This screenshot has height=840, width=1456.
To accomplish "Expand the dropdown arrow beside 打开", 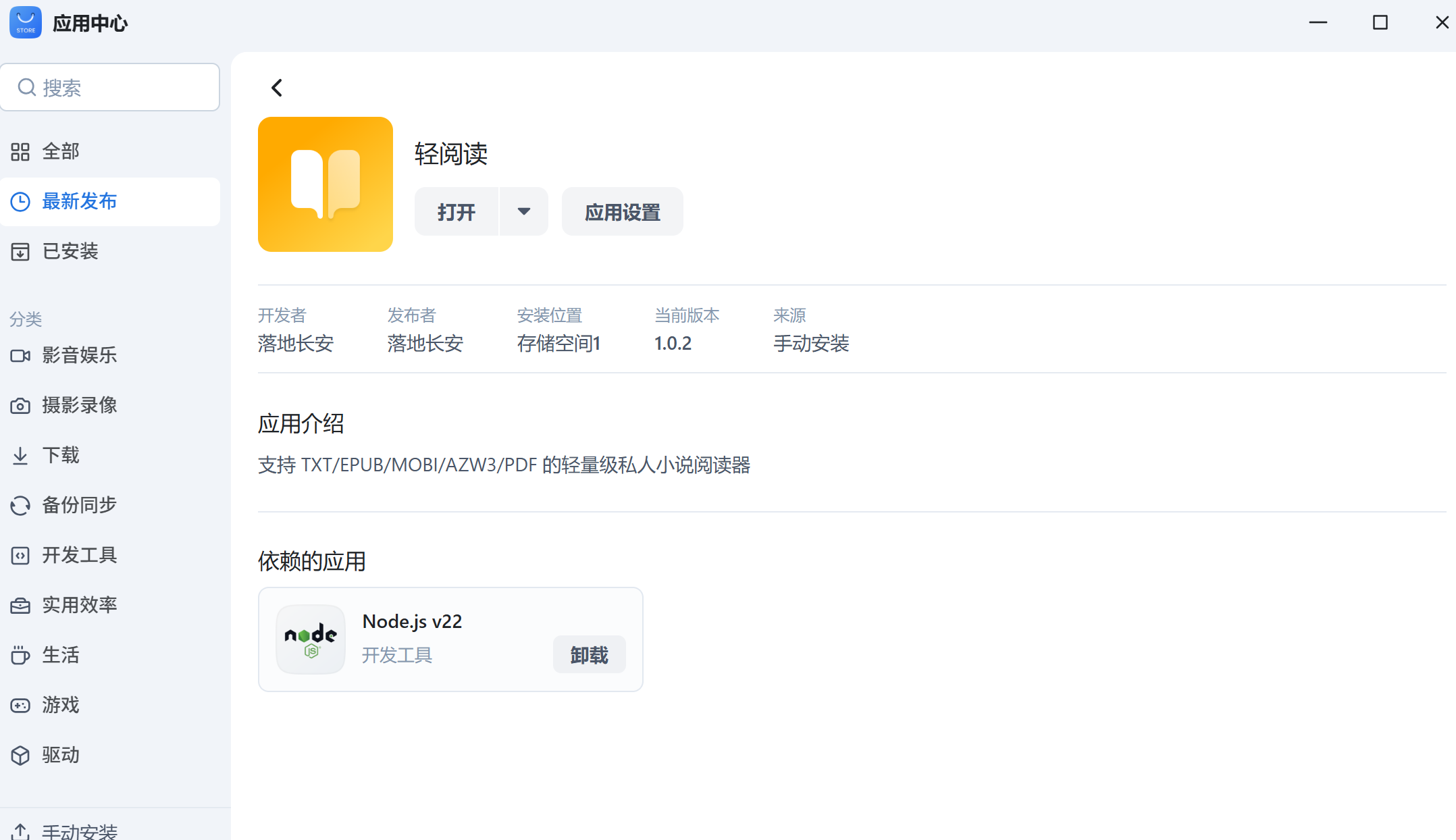I will (x=523, y=211).
